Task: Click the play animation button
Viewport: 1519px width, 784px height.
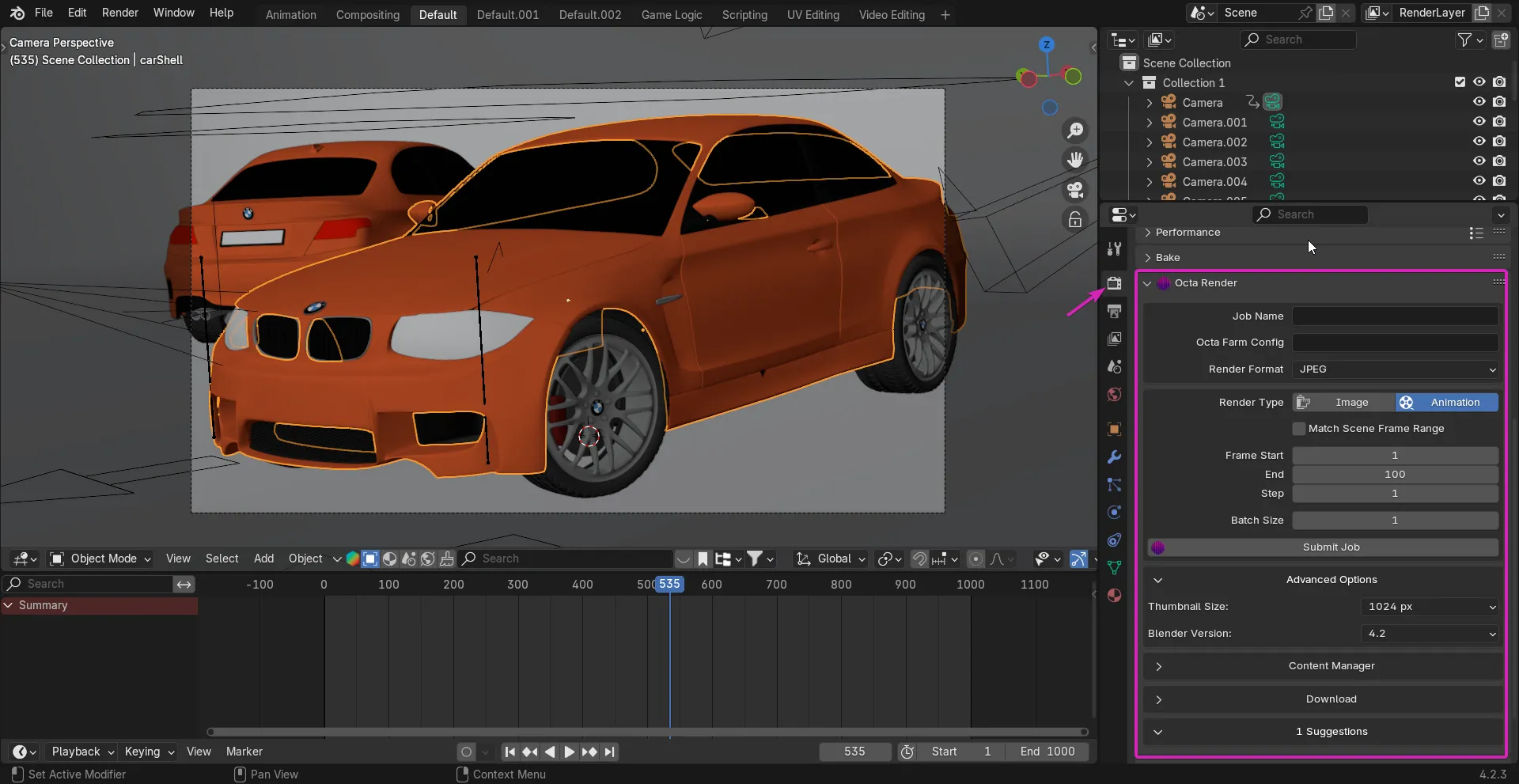Action: [x=570, y=752]
